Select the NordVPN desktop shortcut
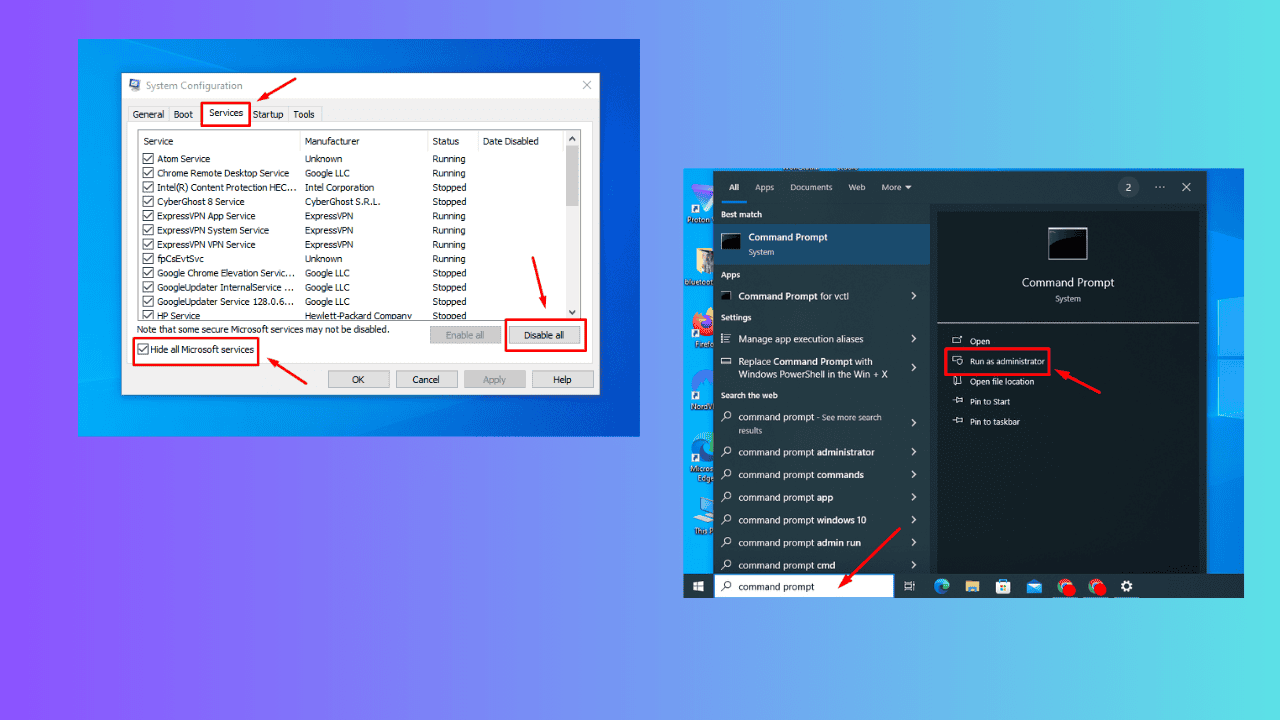The width and height of the screenshot is (1280, 720). click(x=702, y=388)
